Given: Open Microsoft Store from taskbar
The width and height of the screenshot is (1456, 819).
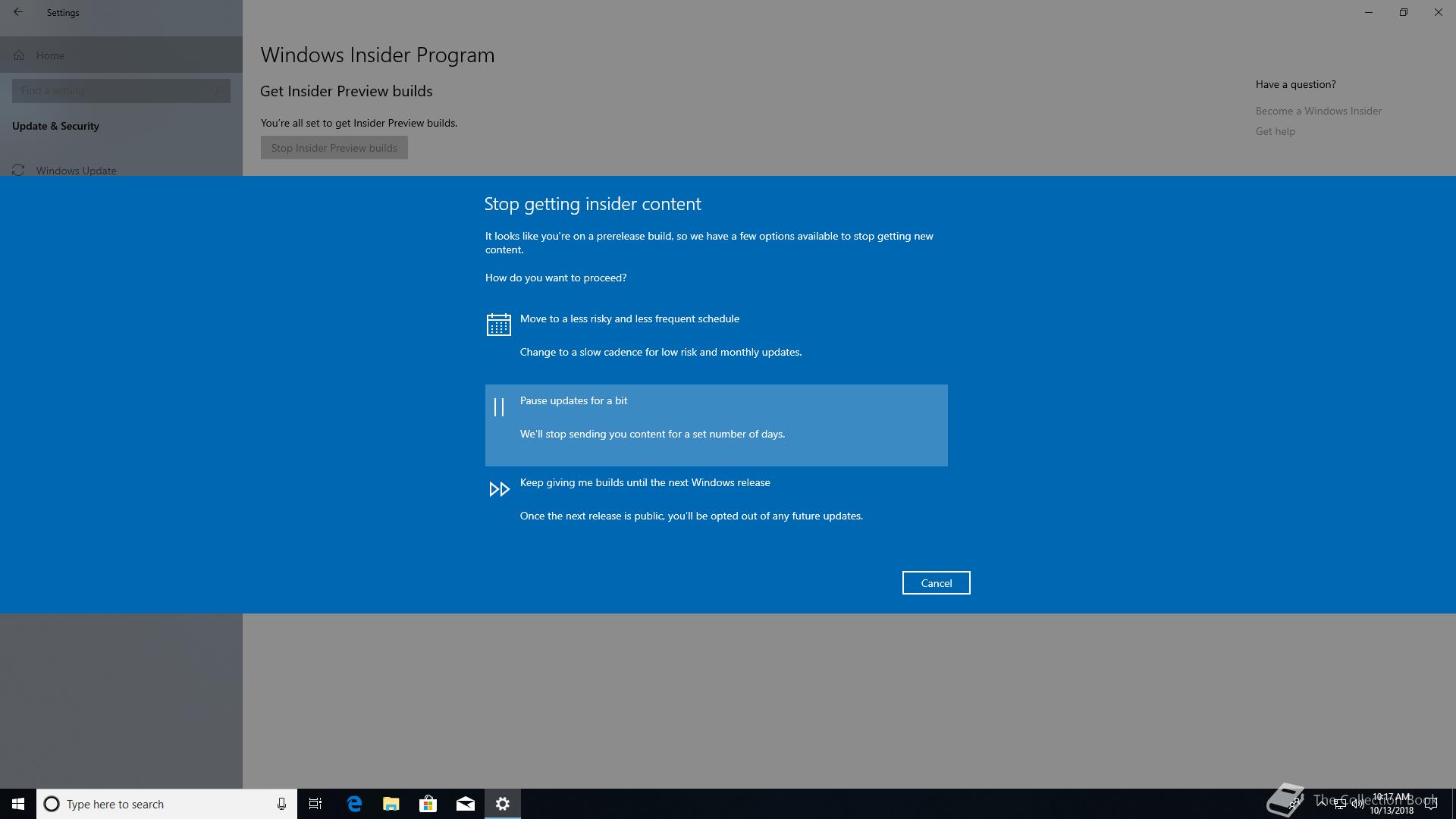Looking at the screenshot, I should point(428,804).
